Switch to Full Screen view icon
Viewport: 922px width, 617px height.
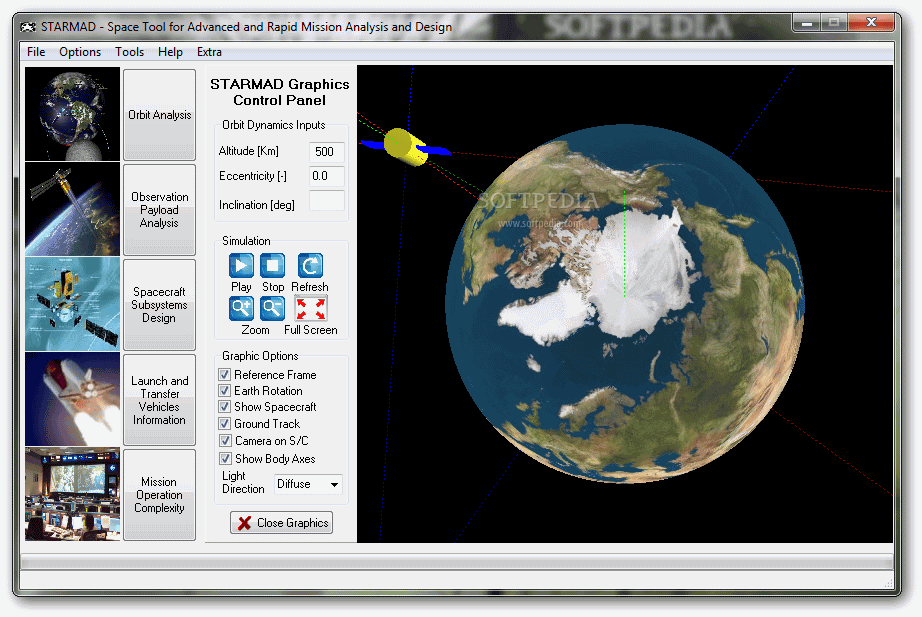pyautogui.click(x=310, y=308)
